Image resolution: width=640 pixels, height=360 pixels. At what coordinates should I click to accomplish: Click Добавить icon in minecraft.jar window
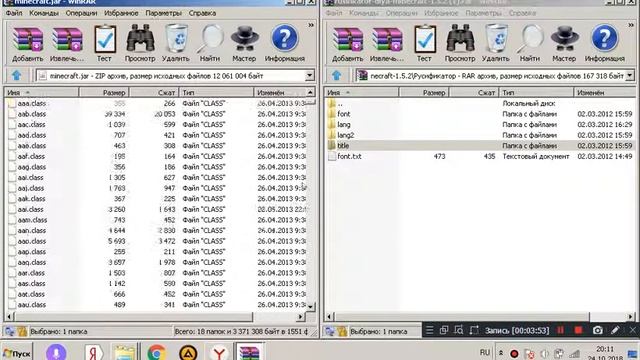(27, 43)
